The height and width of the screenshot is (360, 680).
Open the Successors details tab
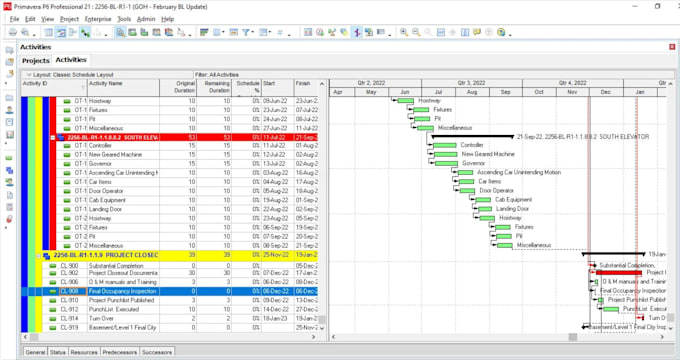(157, 352)
